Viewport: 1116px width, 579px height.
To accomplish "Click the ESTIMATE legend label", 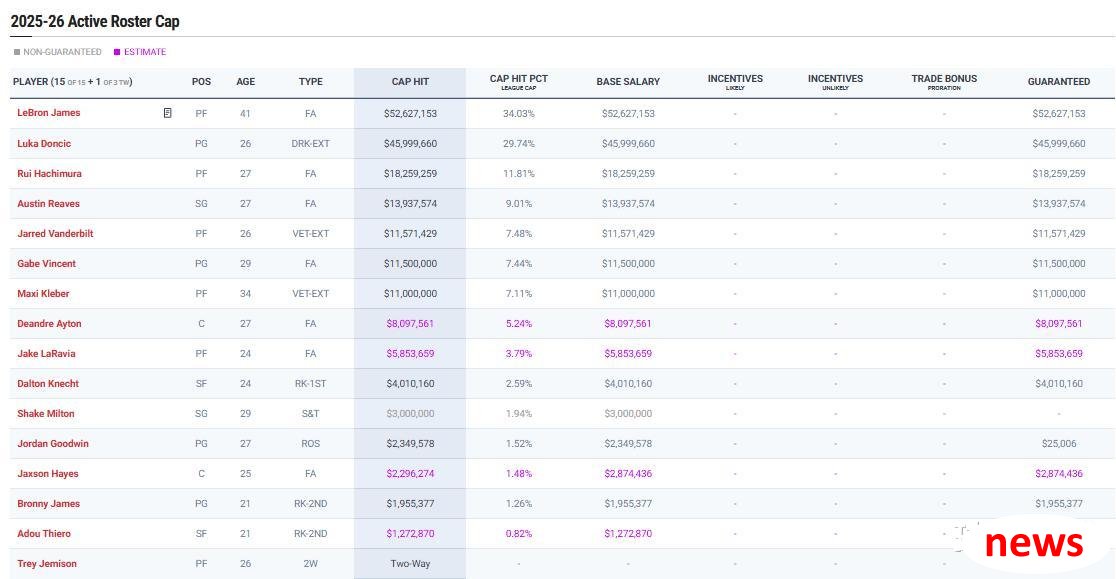I will [145, 52].
